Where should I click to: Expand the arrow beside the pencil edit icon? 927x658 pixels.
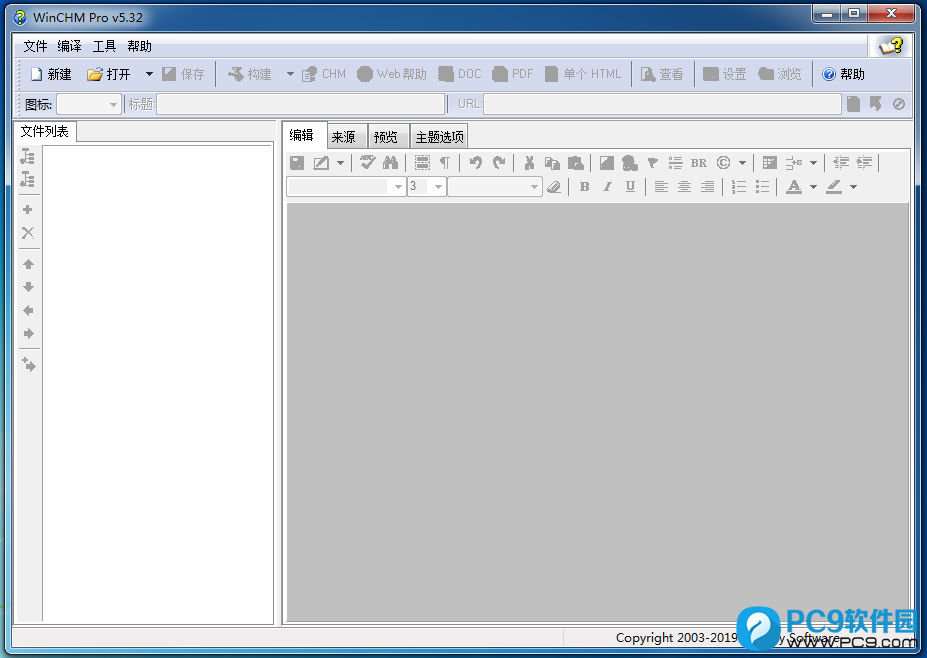341,163
